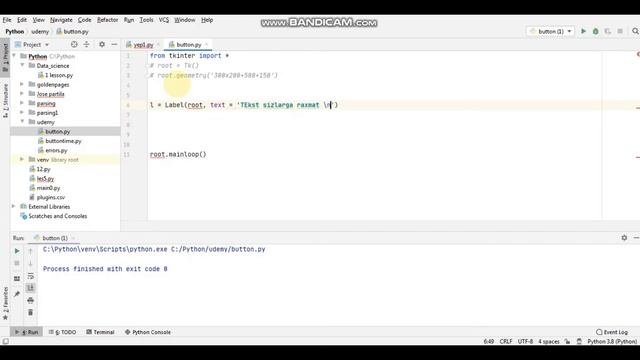This screenshot has width=640, height=360.
Task: Expand the venv library root folder
Action: tap(22, 160)
